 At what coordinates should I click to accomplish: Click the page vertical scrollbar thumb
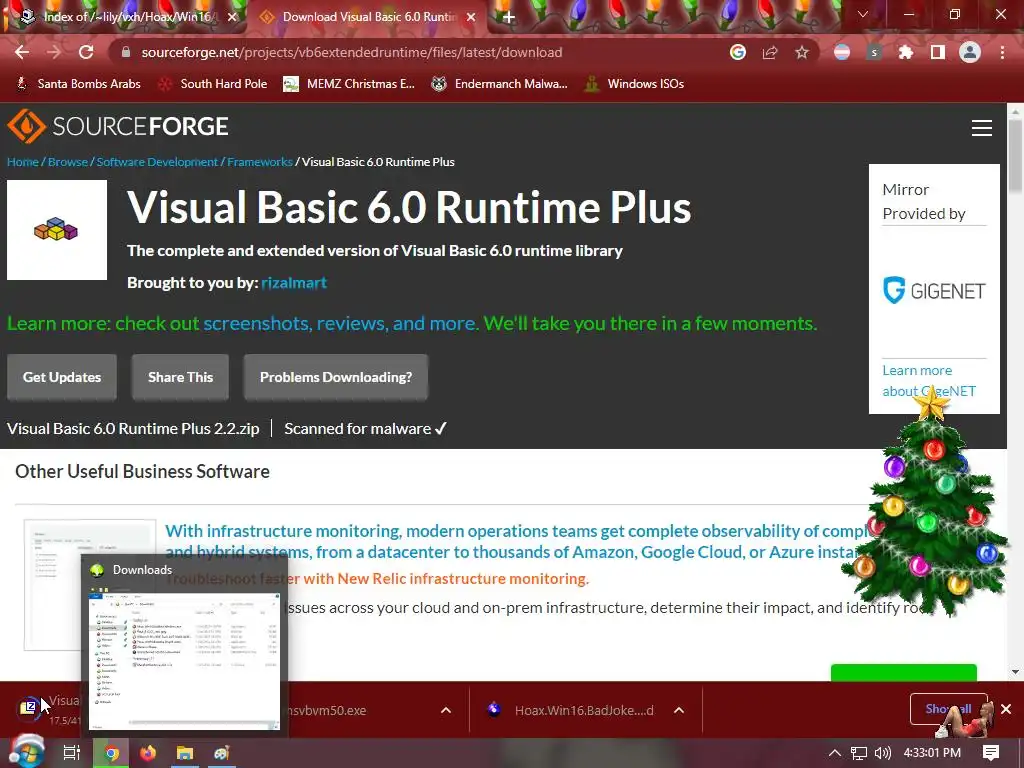(x=1016, y=157)
